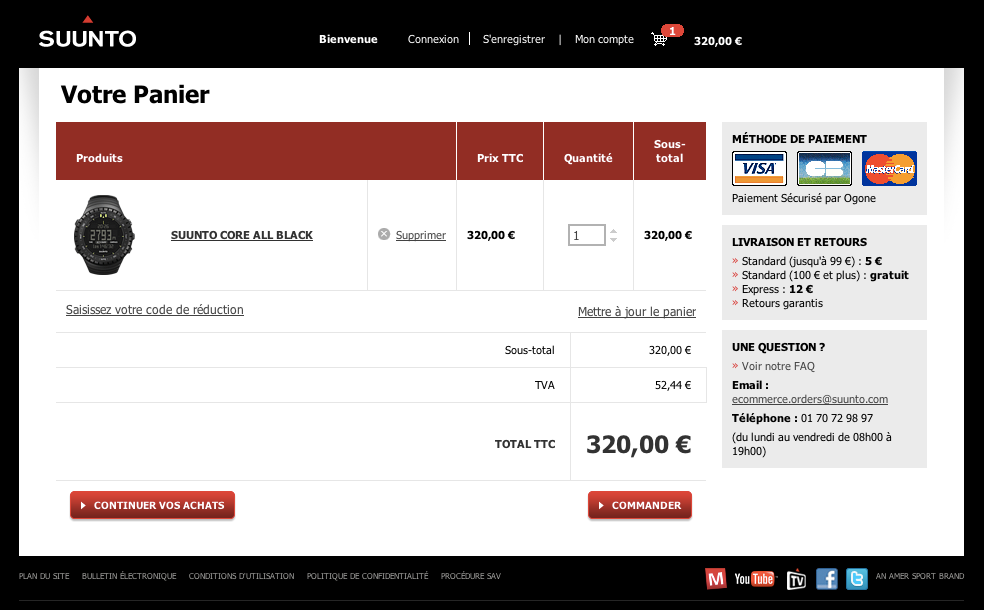Click the Retours garantis line
984x610 pixels.
tap(782, 303)
